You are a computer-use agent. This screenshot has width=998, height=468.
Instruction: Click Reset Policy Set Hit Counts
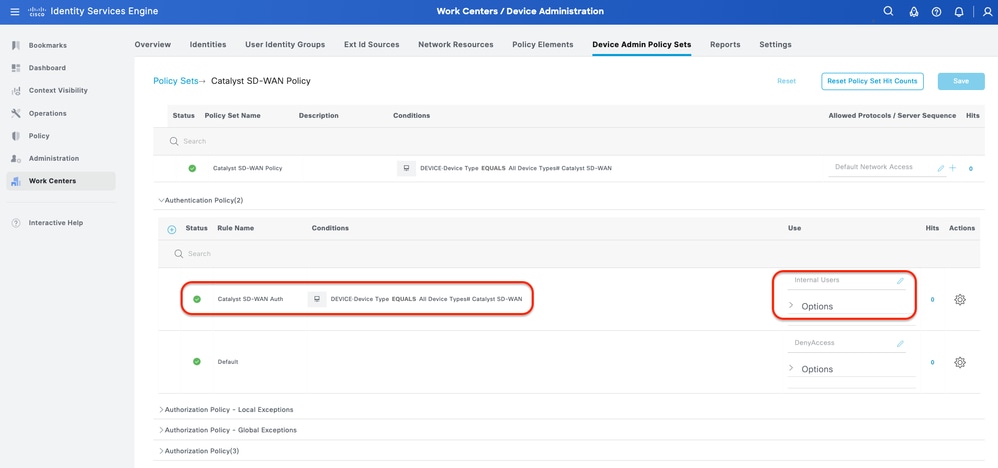872,81
